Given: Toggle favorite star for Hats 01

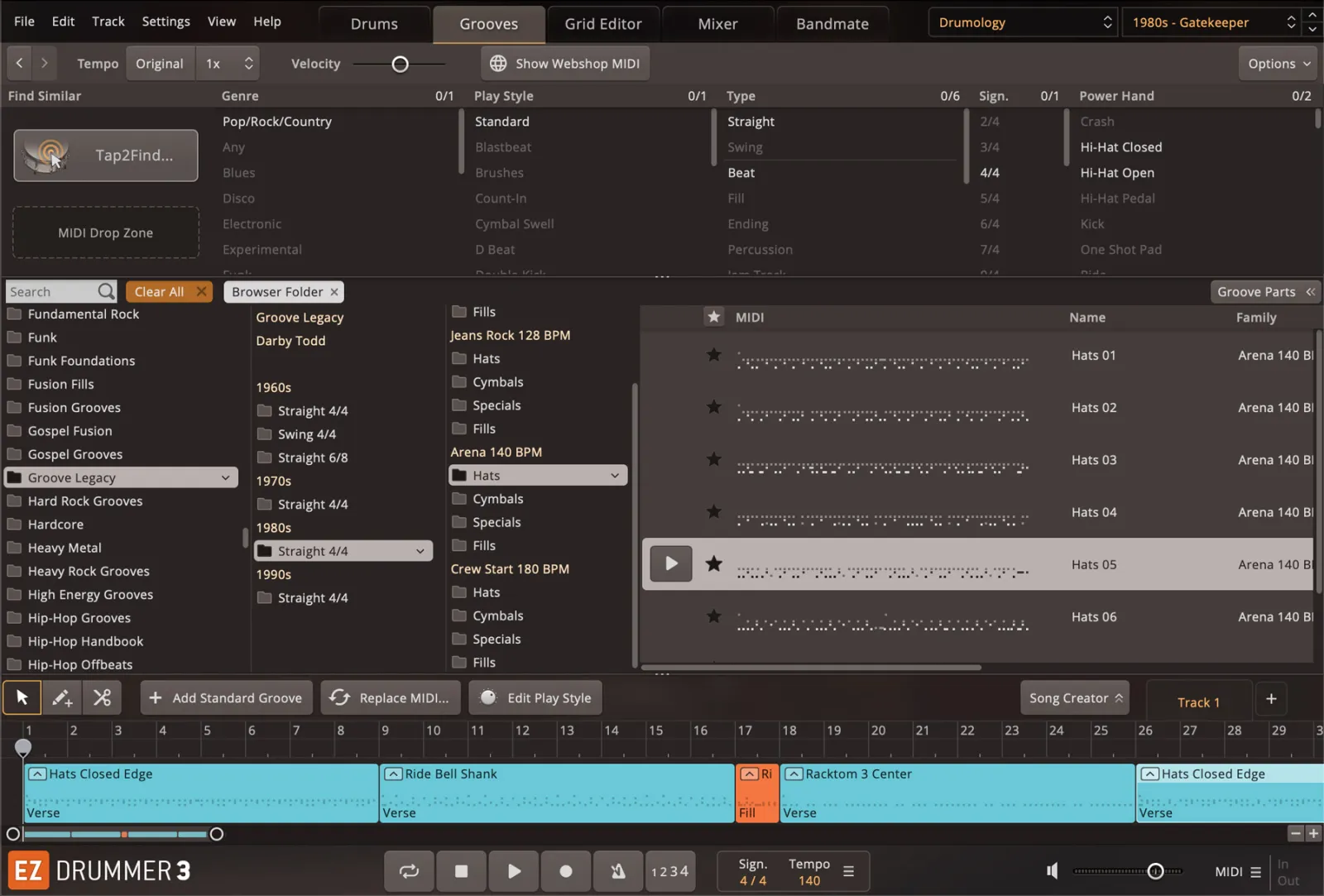Looking at the screenshot, I should coord(713,355).
